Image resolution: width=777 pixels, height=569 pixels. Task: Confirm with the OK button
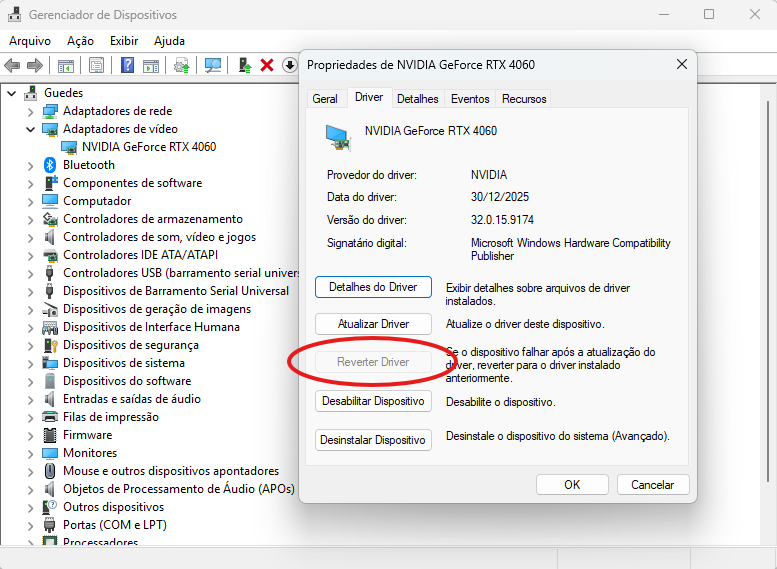[x=572, y=484]
